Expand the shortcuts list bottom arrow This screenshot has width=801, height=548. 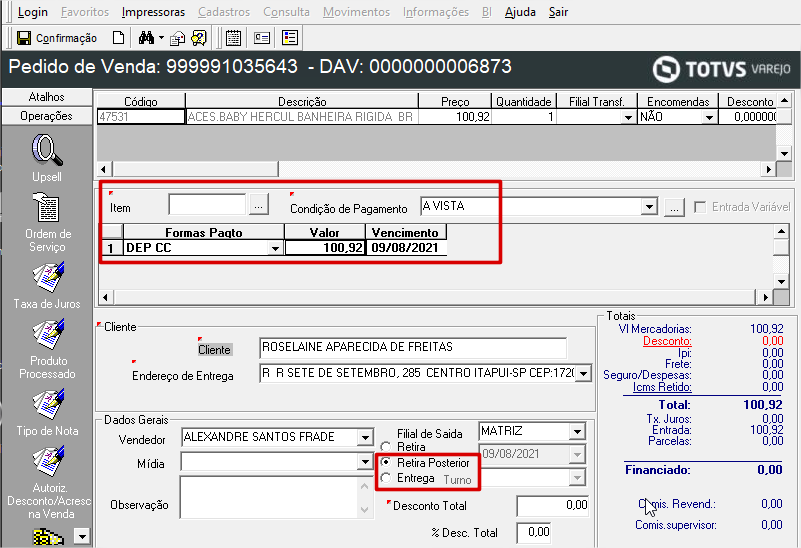tap(82, 536)
